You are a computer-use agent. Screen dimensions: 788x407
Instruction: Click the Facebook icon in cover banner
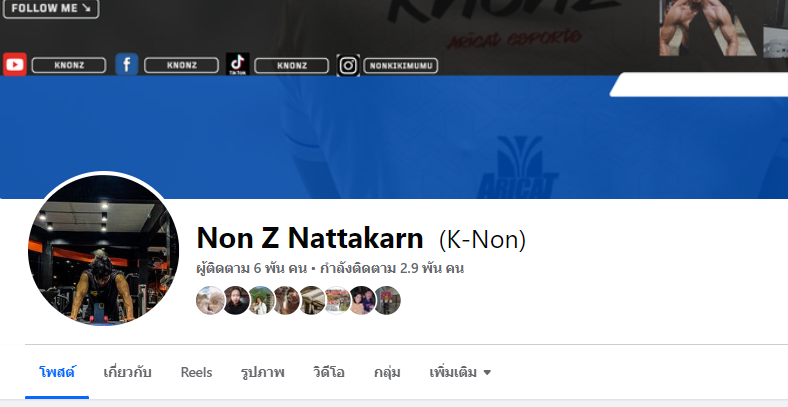(127, 65)
